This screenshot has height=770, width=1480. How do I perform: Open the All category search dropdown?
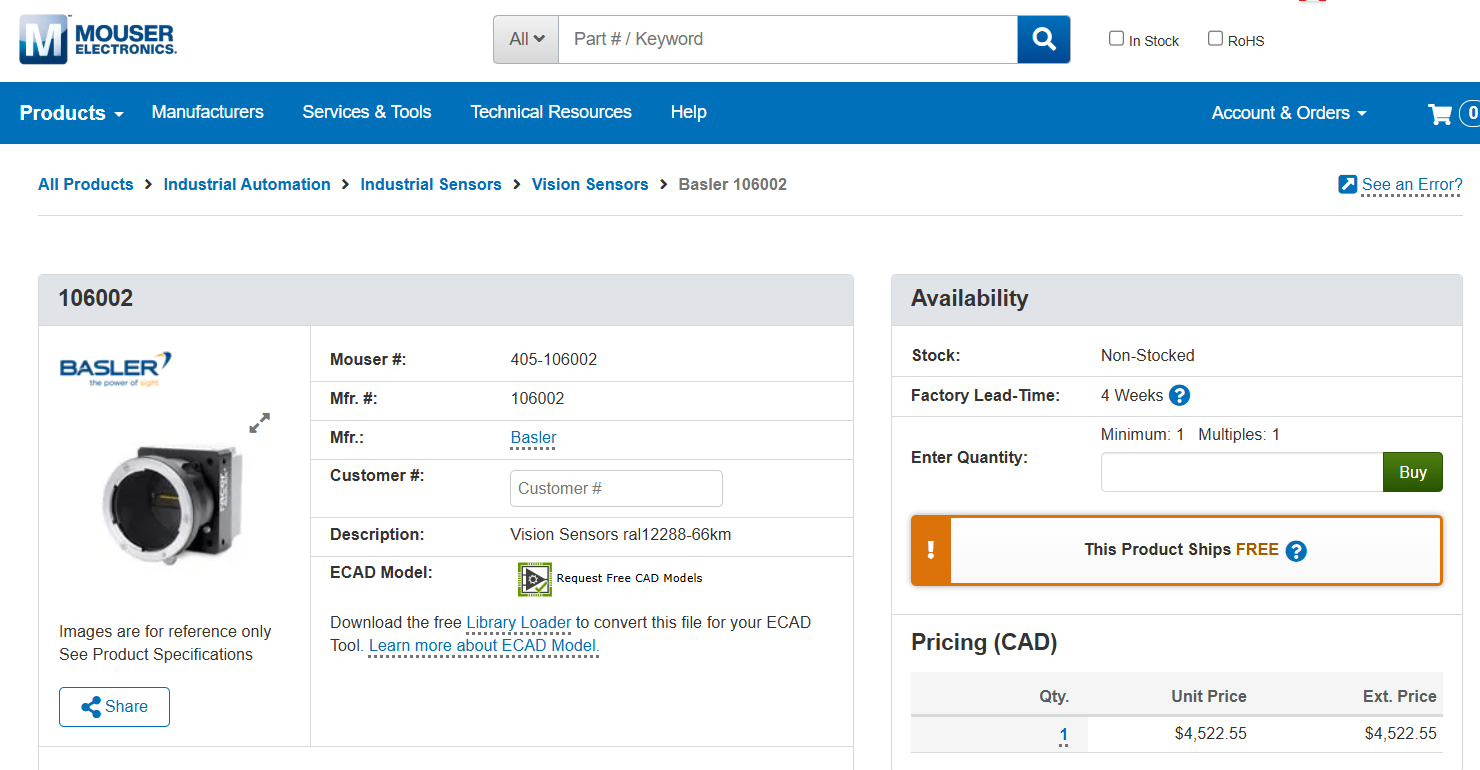pos(526,40)
